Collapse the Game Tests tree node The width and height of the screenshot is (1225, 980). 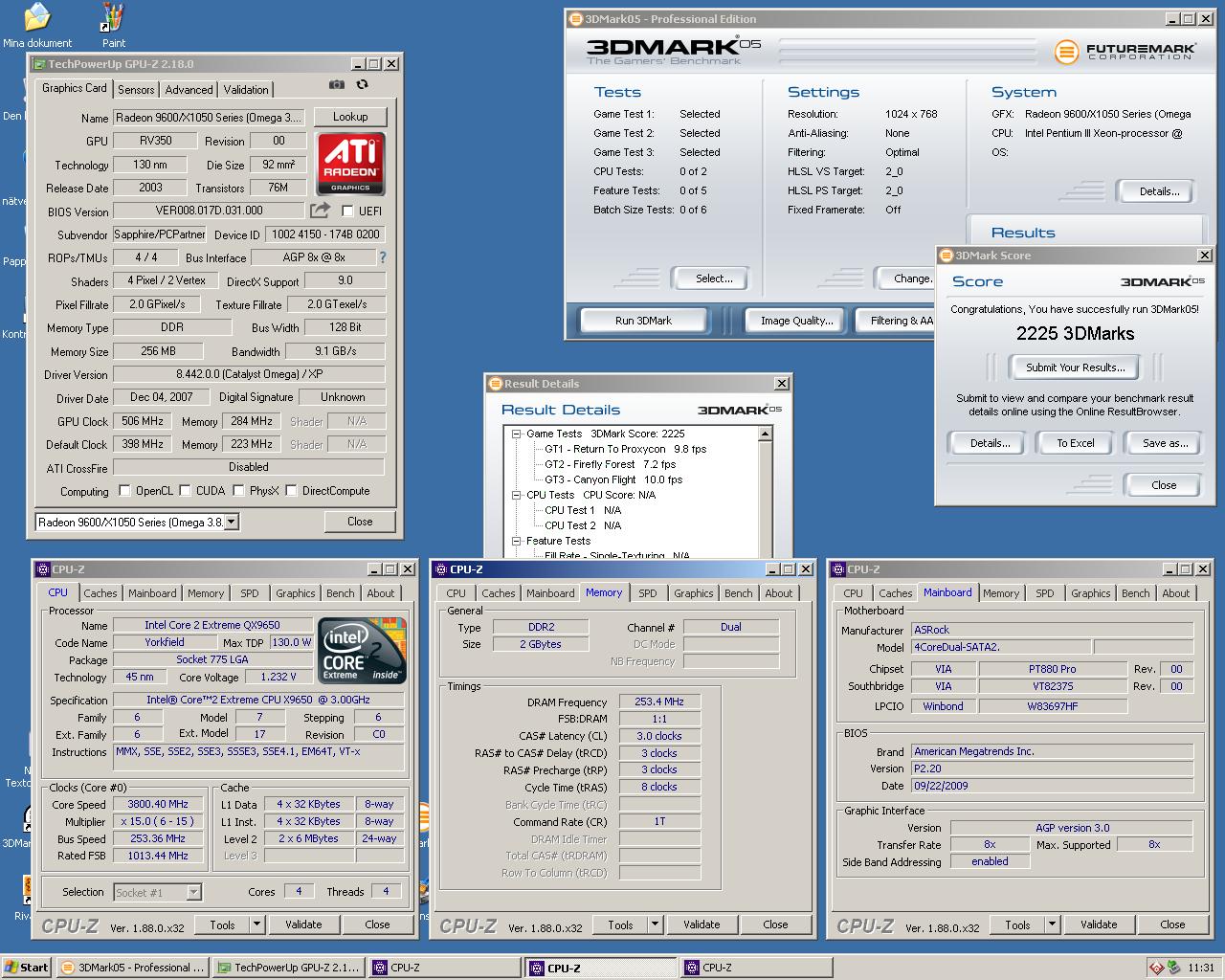coord(517,434)
